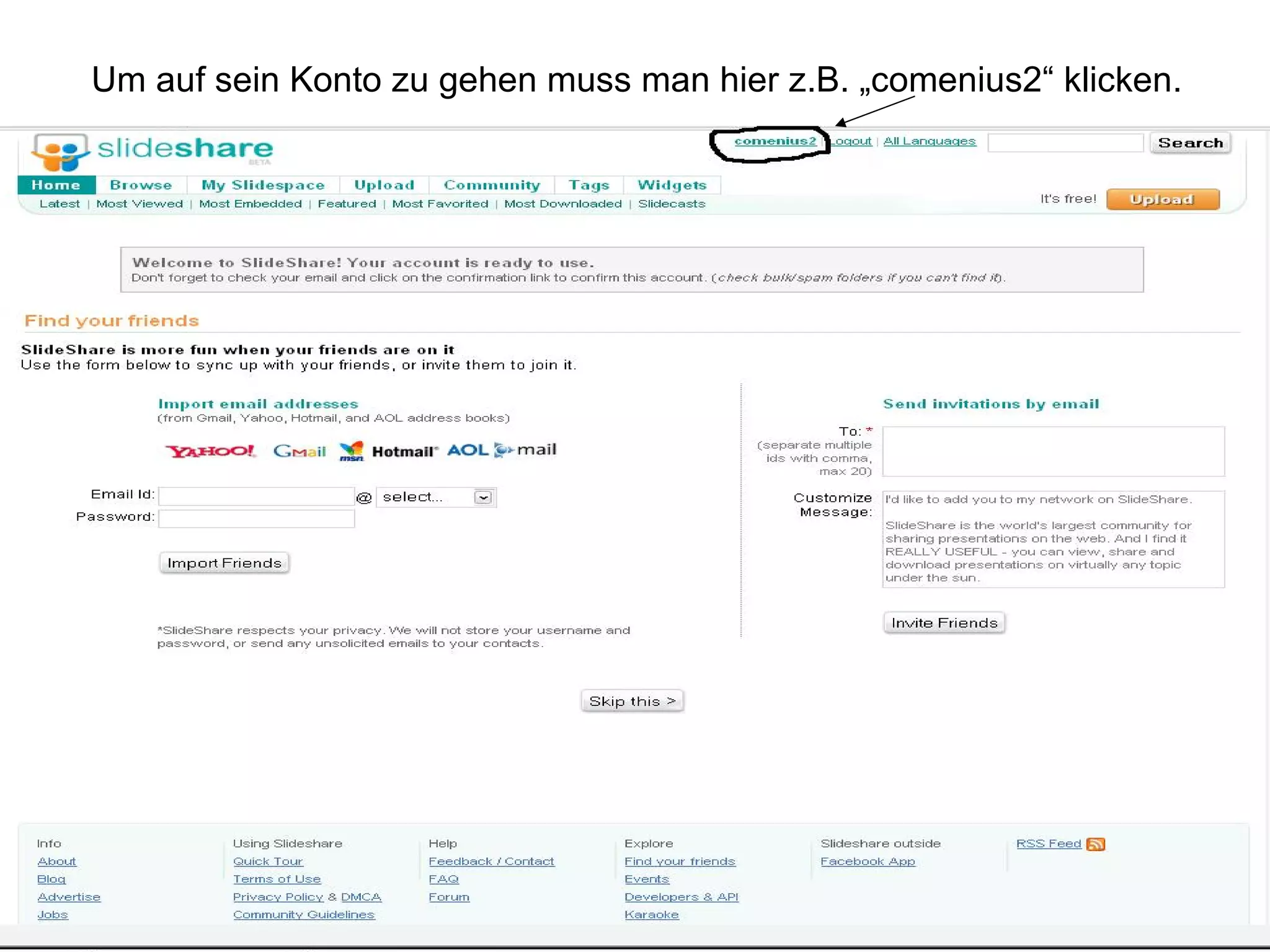Open the My Slidespace tab
This screenshot has height=952, width=1270.
point(263,185)
